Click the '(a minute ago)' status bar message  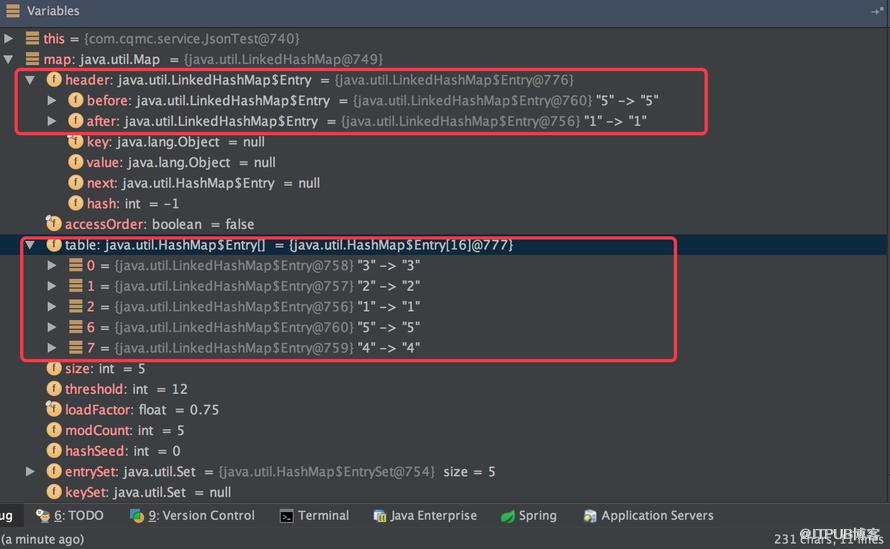[x=43, y=539]
